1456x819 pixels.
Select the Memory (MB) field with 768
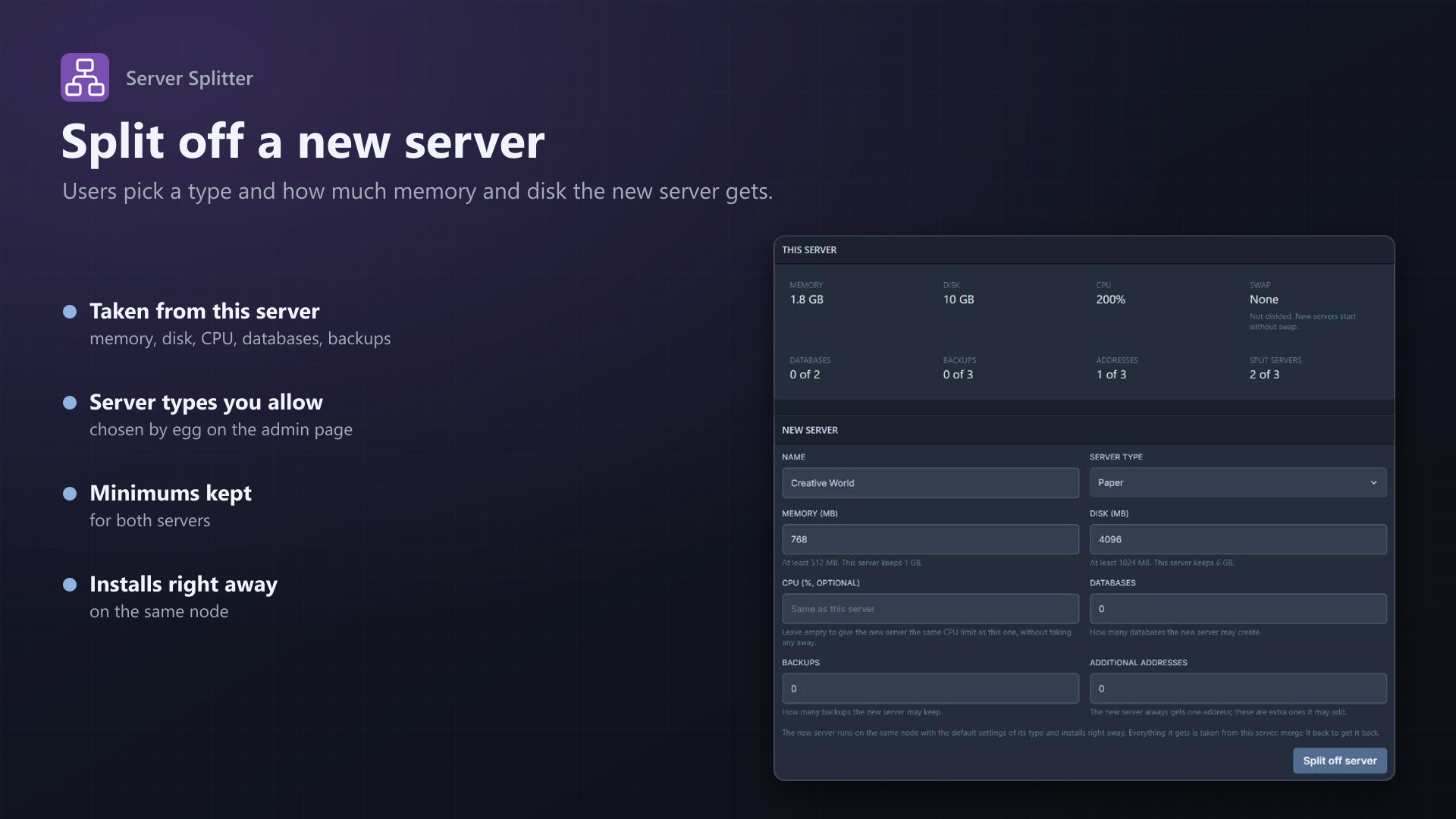[x=930, y=539]
